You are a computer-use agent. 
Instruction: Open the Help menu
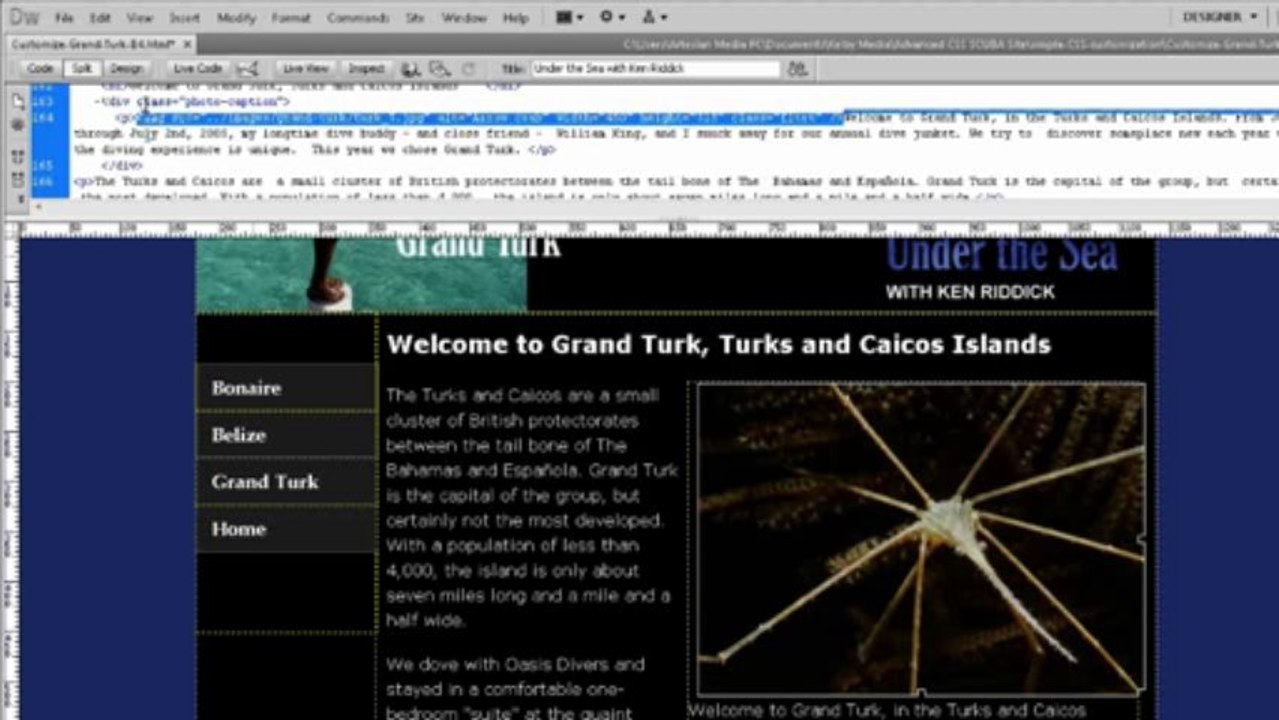click(x=515, y=18)
